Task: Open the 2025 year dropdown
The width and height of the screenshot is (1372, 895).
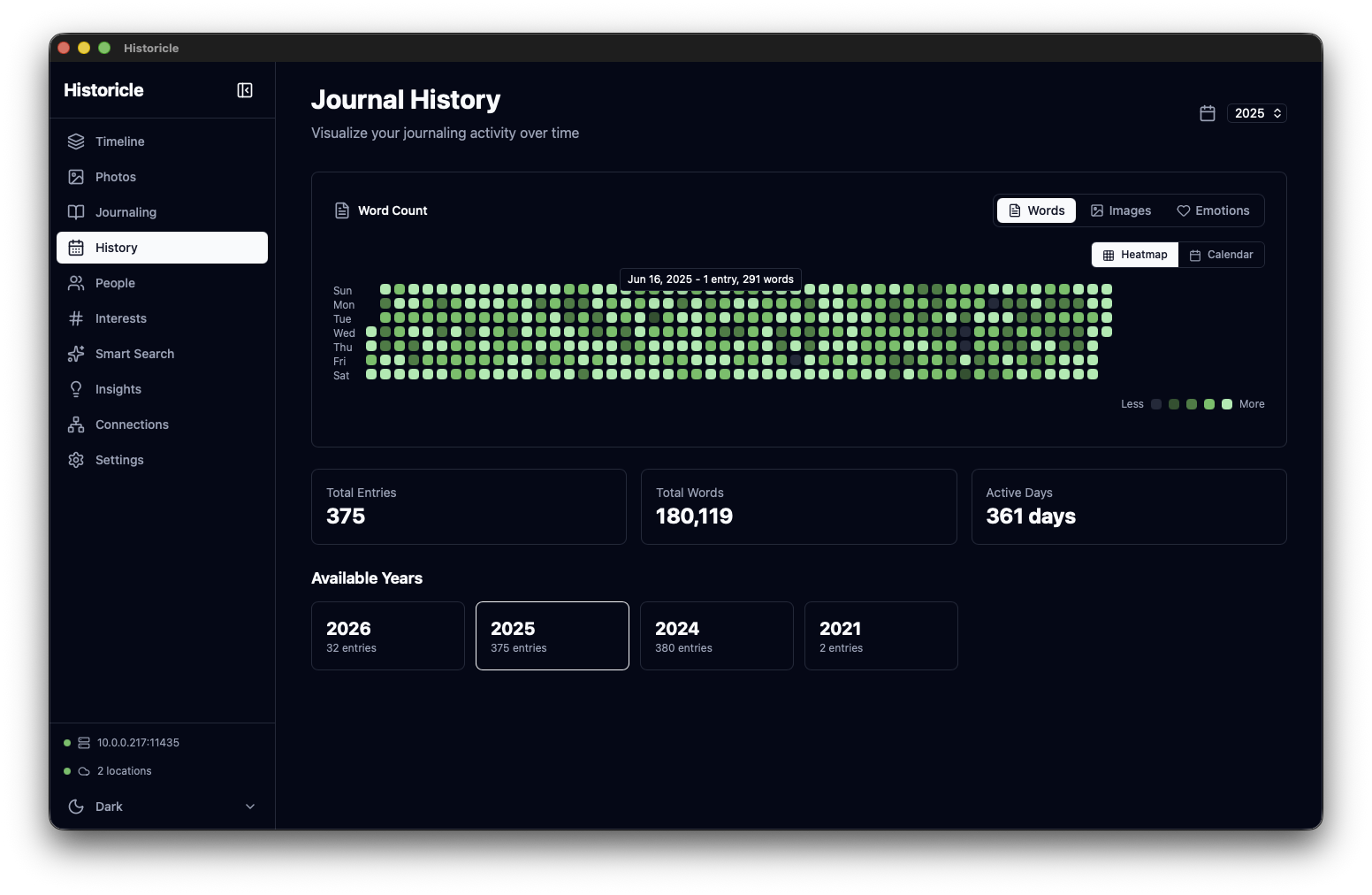Action: (x=1256, y=113)
